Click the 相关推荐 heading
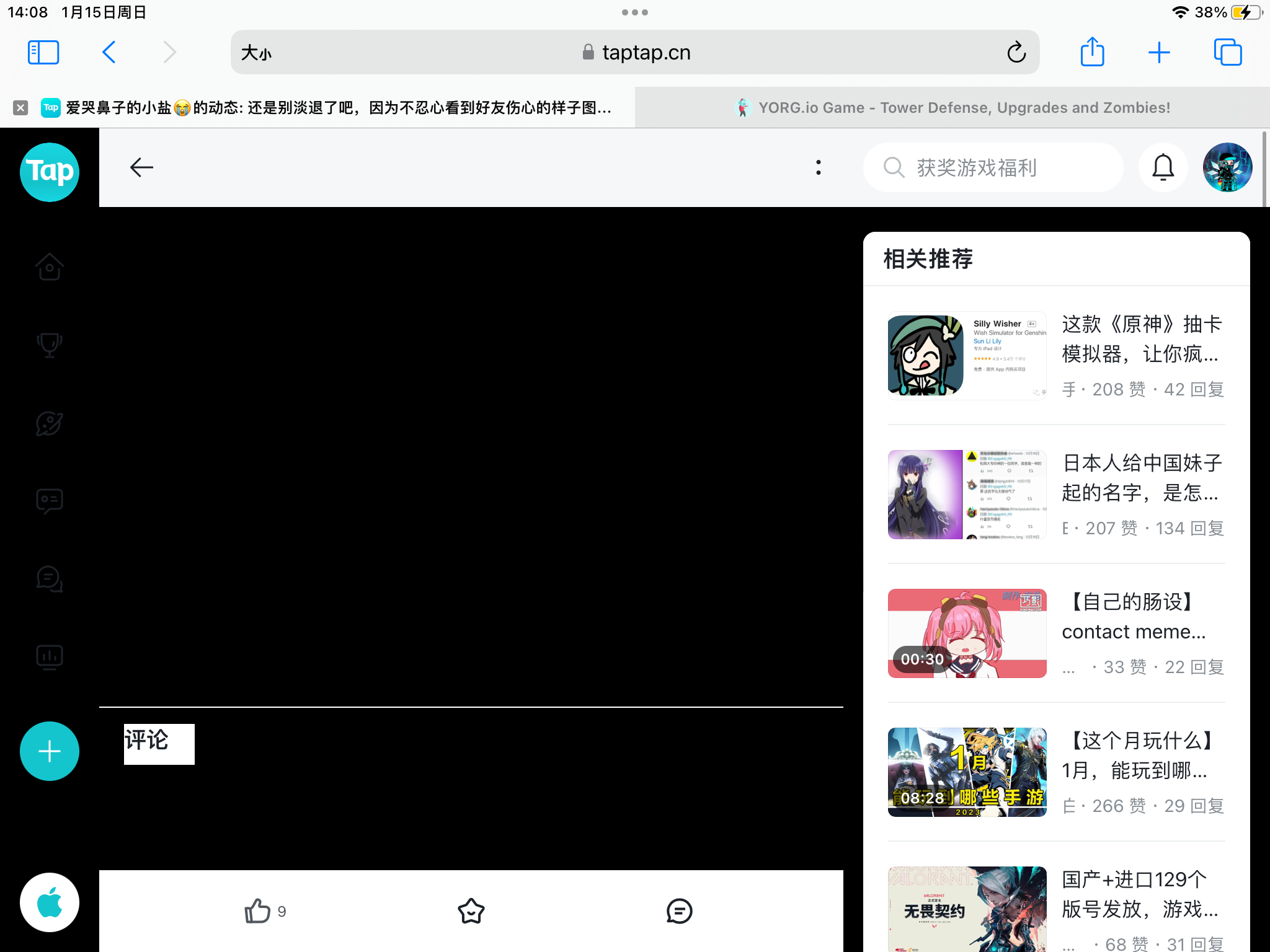This screenshot has height=952, width=1270. click(x=928, y=259)
